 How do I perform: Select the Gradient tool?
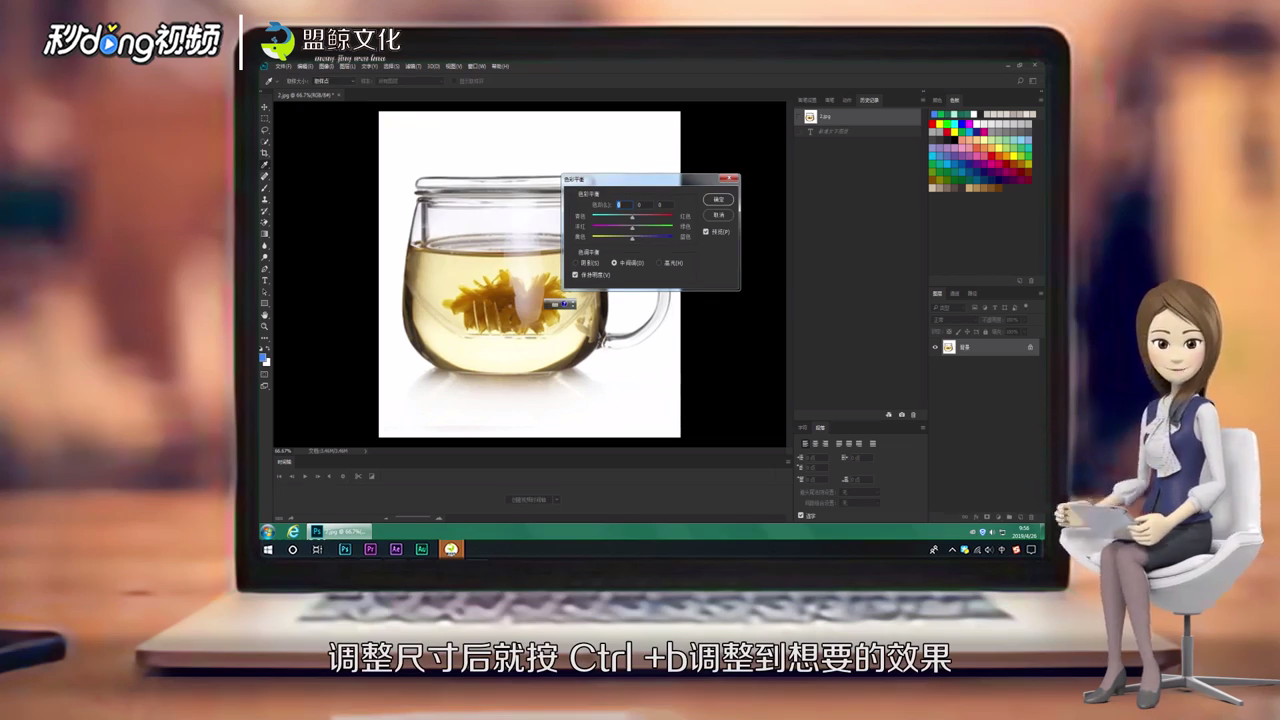pos(265,233)
